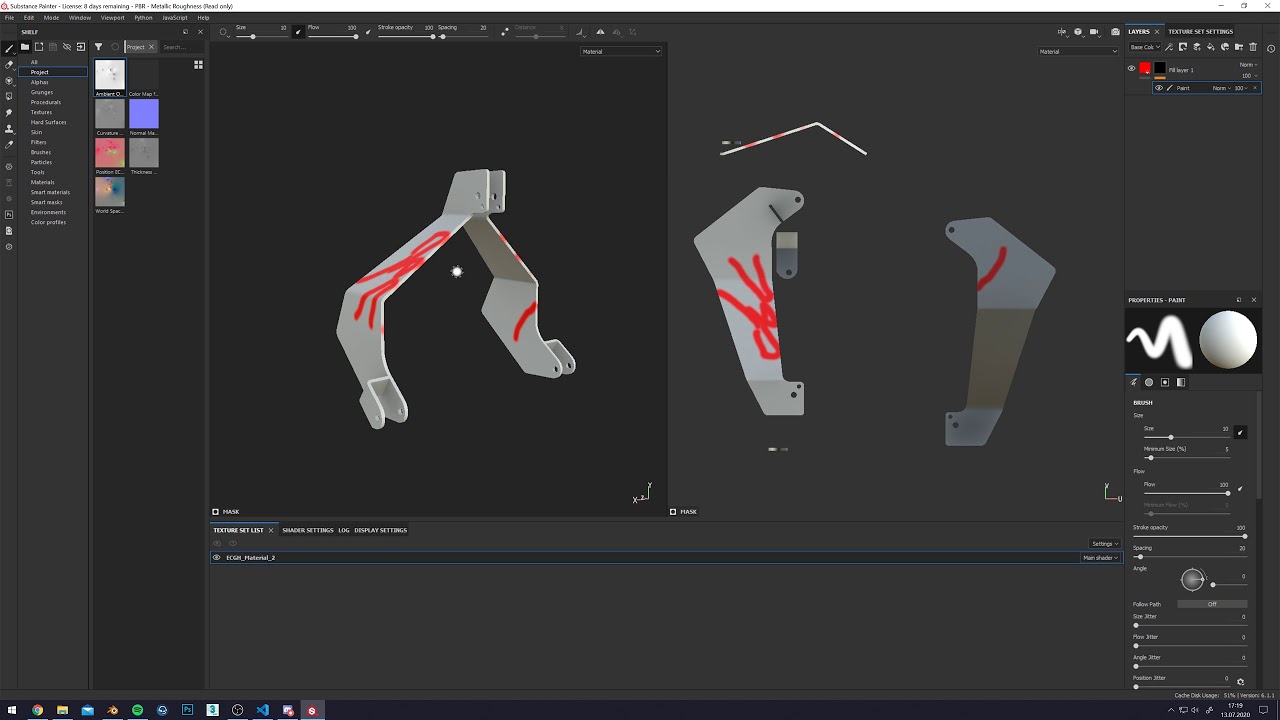Select the Smart materials shelf category
This screenshot has width=1280, height=720.
(50, 192)
